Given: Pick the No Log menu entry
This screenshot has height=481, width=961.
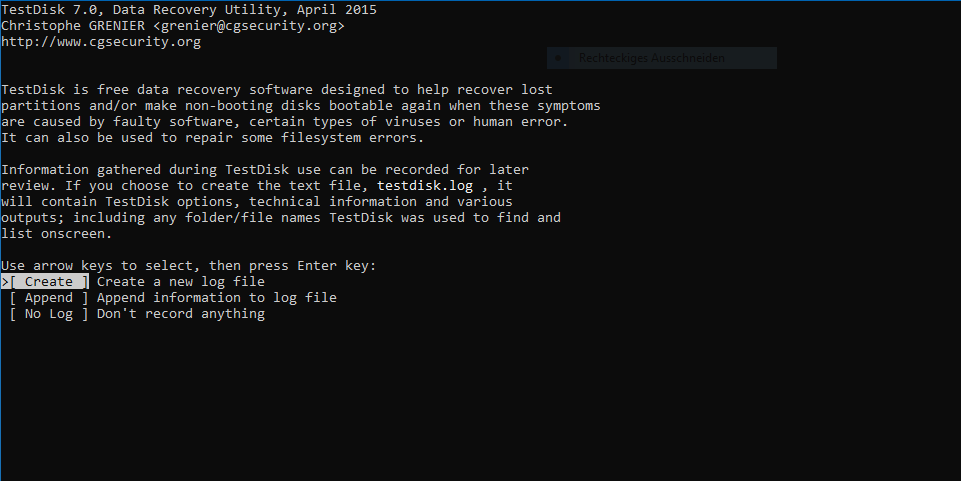Looking at the screenshot, I should tap(49, 314).
